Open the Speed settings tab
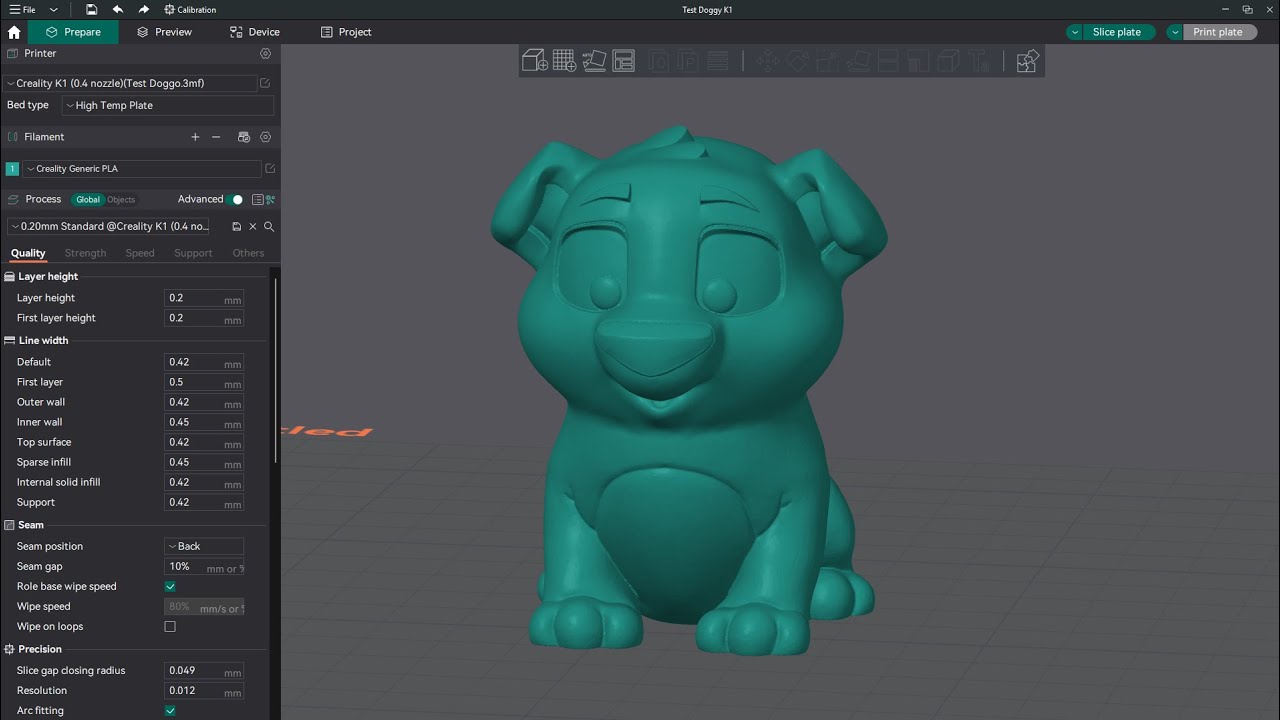This screenshot has height=720, width=1280. pyautogui.click(x=140, y=253)
